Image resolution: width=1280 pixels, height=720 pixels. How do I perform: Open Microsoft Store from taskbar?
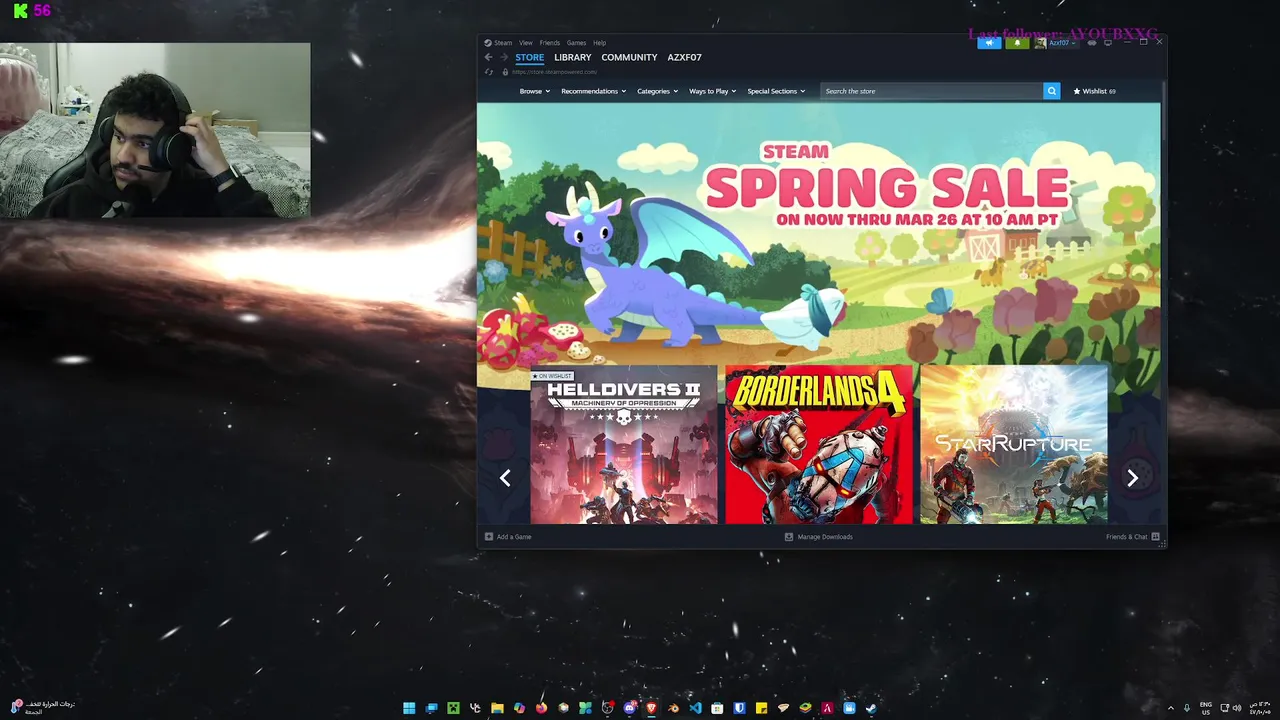pyautogui.click(x=717, y=708)
